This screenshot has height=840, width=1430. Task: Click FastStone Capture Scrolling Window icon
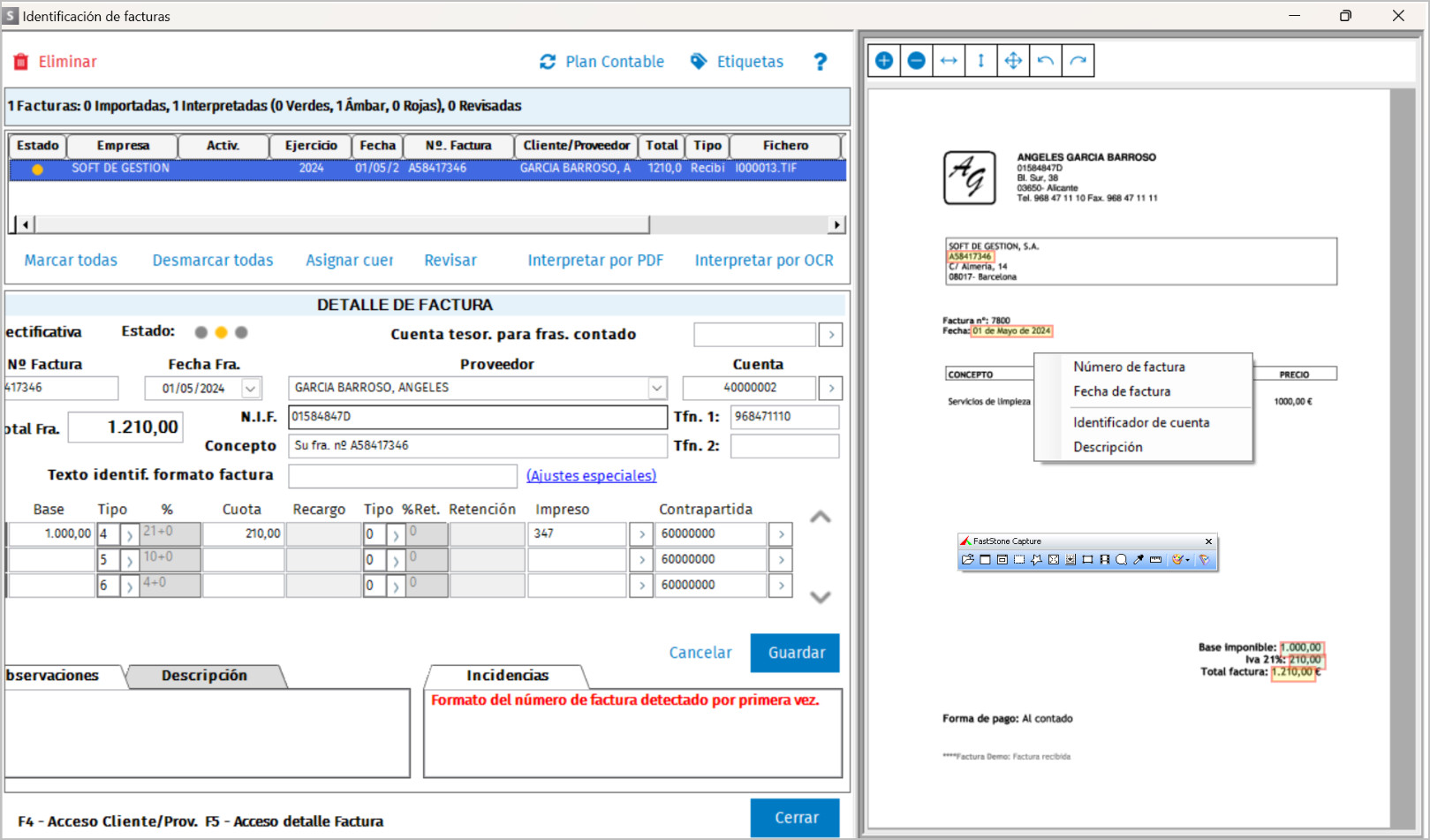[x=1071, y=559]
